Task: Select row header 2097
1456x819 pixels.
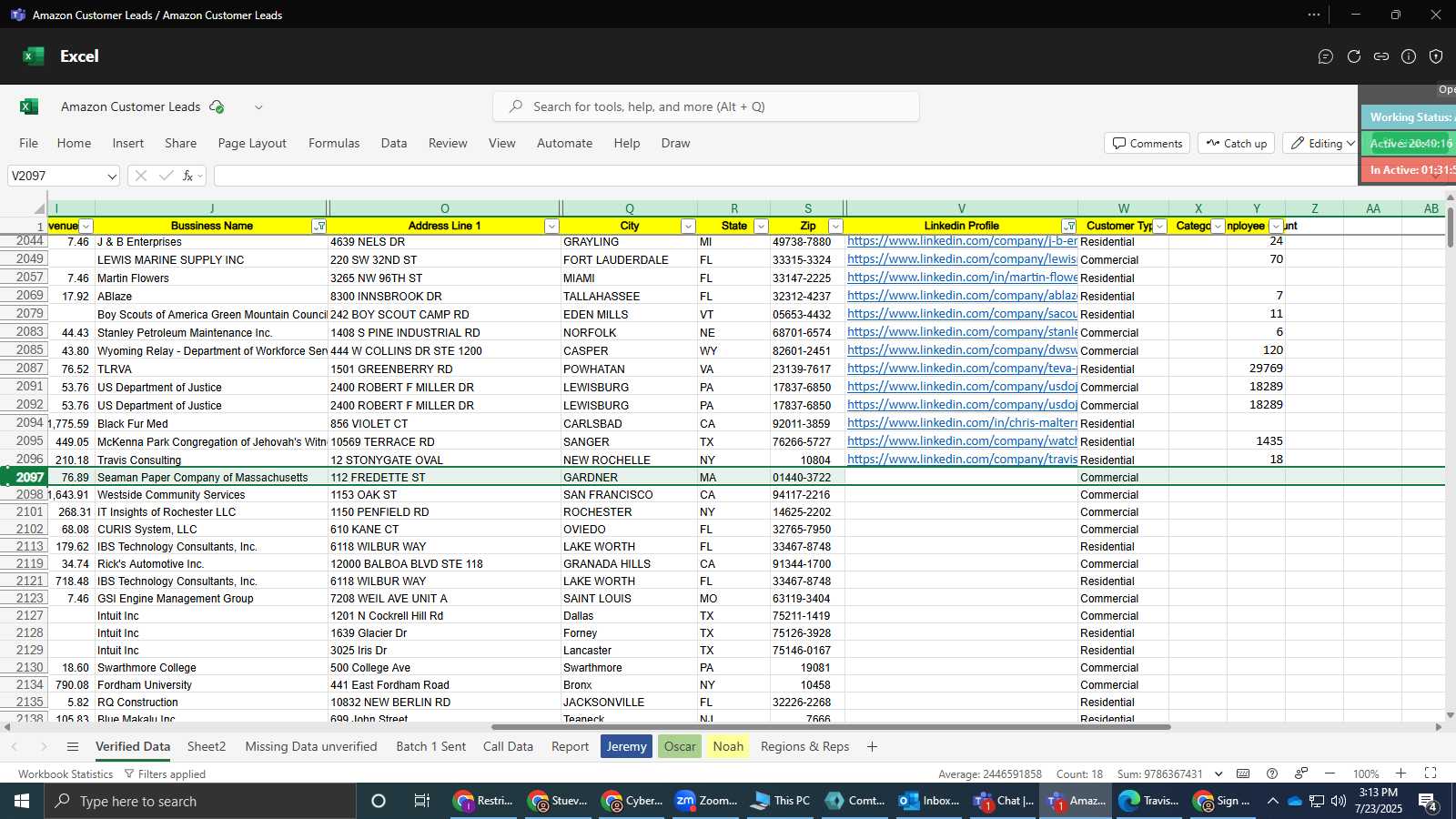Action: 24,477
